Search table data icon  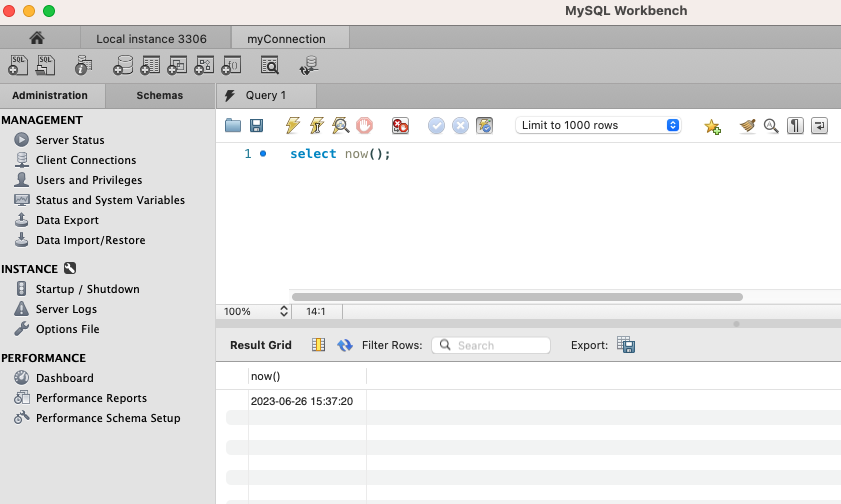point(270,65)
